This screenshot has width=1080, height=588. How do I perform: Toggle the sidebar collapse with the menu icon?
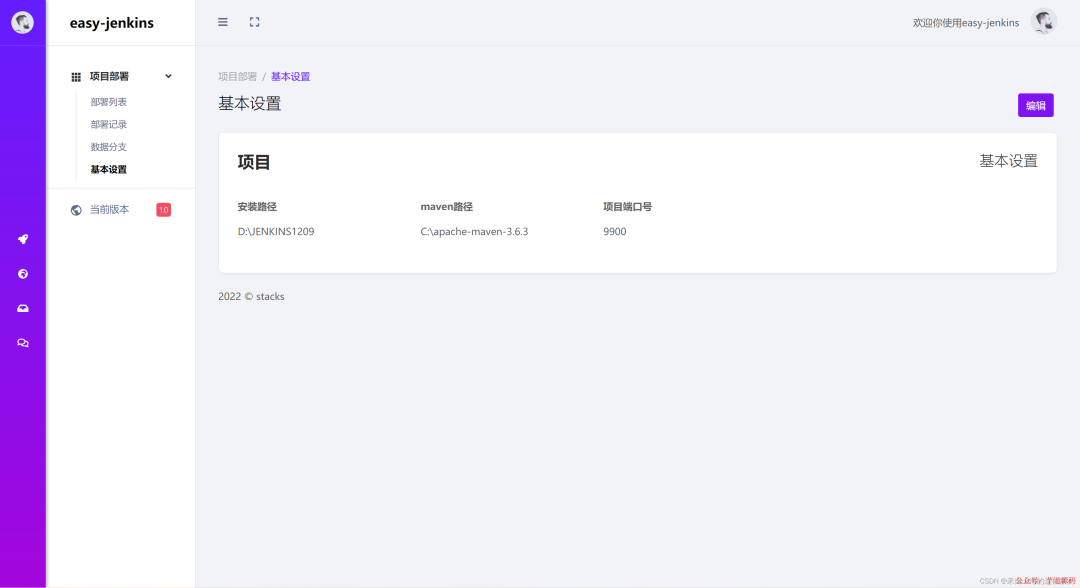point(222,21)
